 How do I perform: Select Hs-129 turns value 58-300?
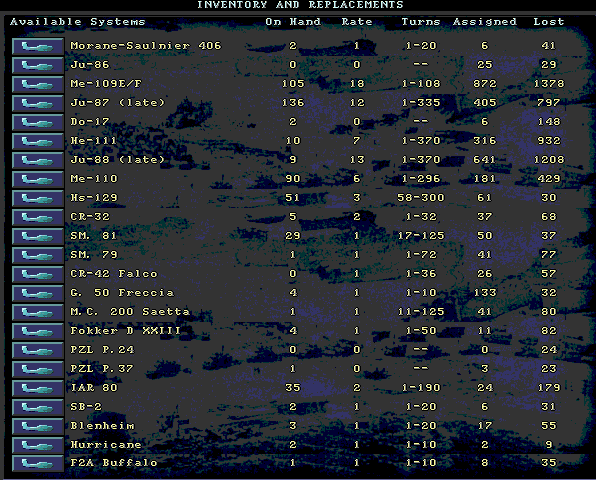pos(421,198)
